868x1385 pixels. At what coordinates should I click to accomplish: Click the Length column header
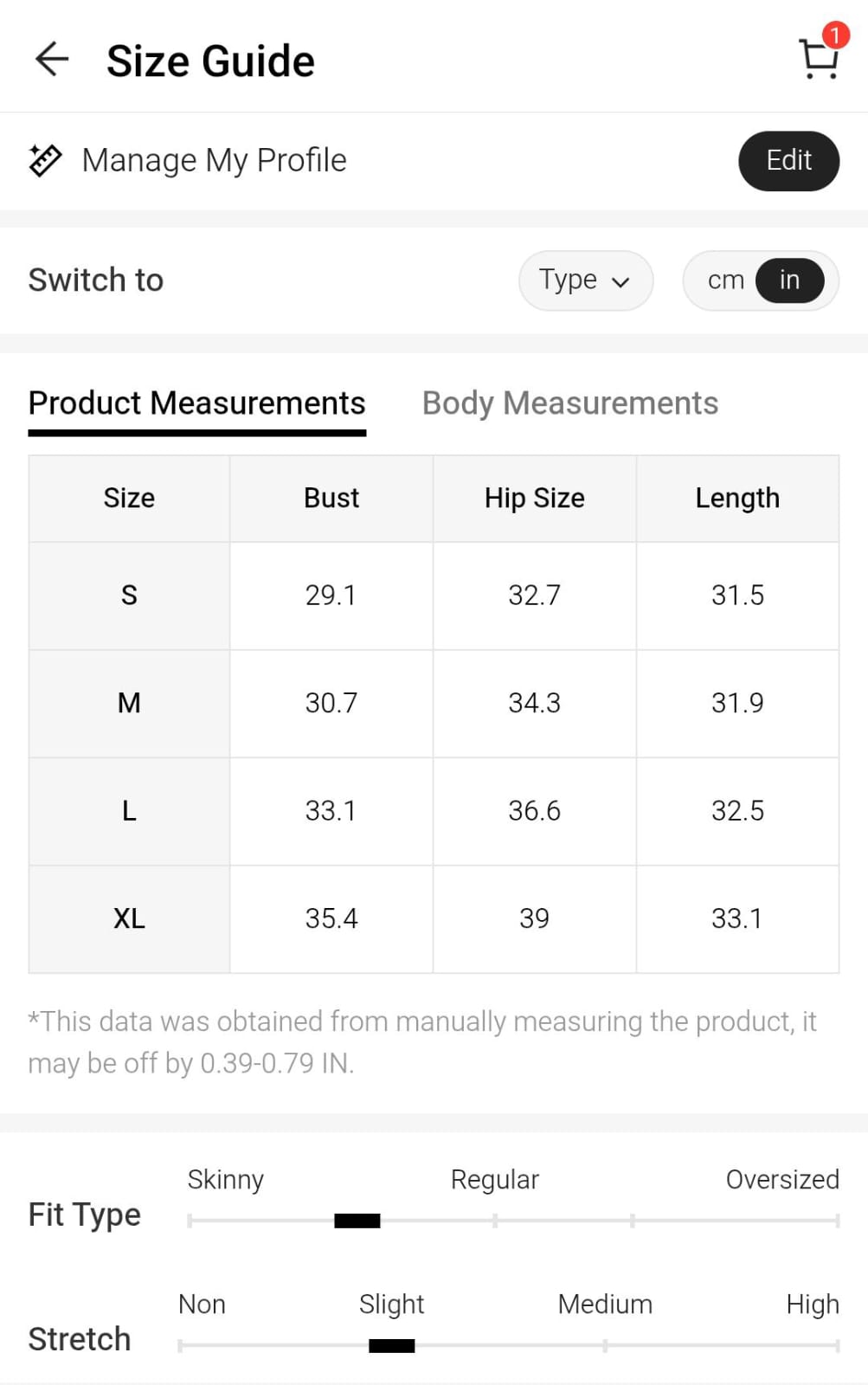coord(737,499)
